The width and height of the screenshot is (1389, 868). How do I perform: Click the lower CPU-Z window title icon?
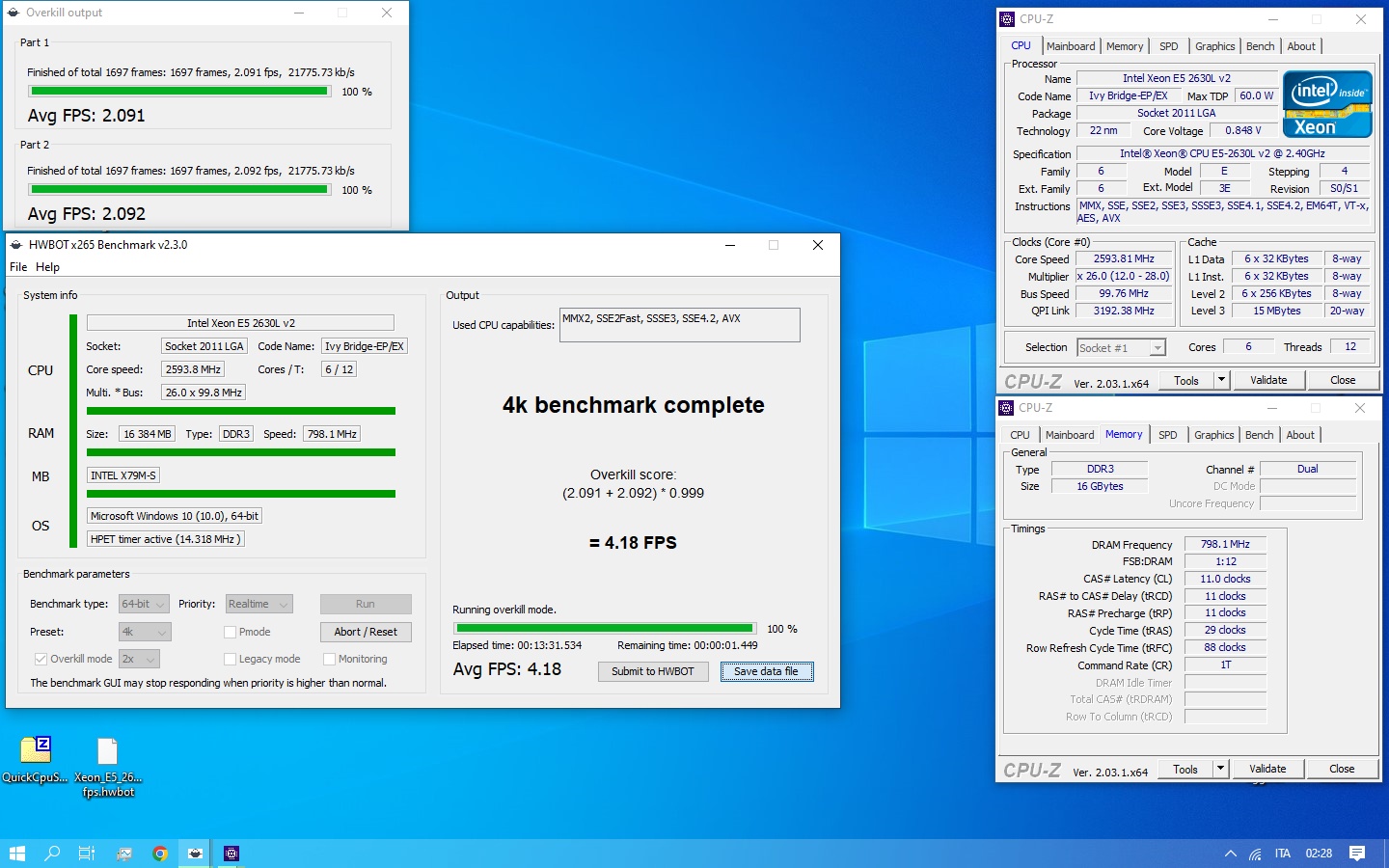[1006, 408]
